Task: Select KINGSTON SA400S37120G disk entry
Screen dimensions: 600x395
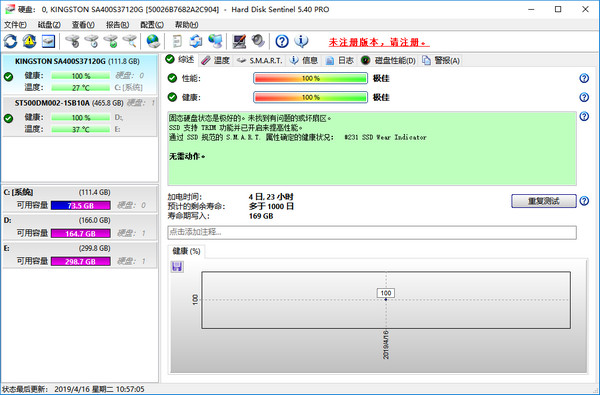Action: [80, 74]
